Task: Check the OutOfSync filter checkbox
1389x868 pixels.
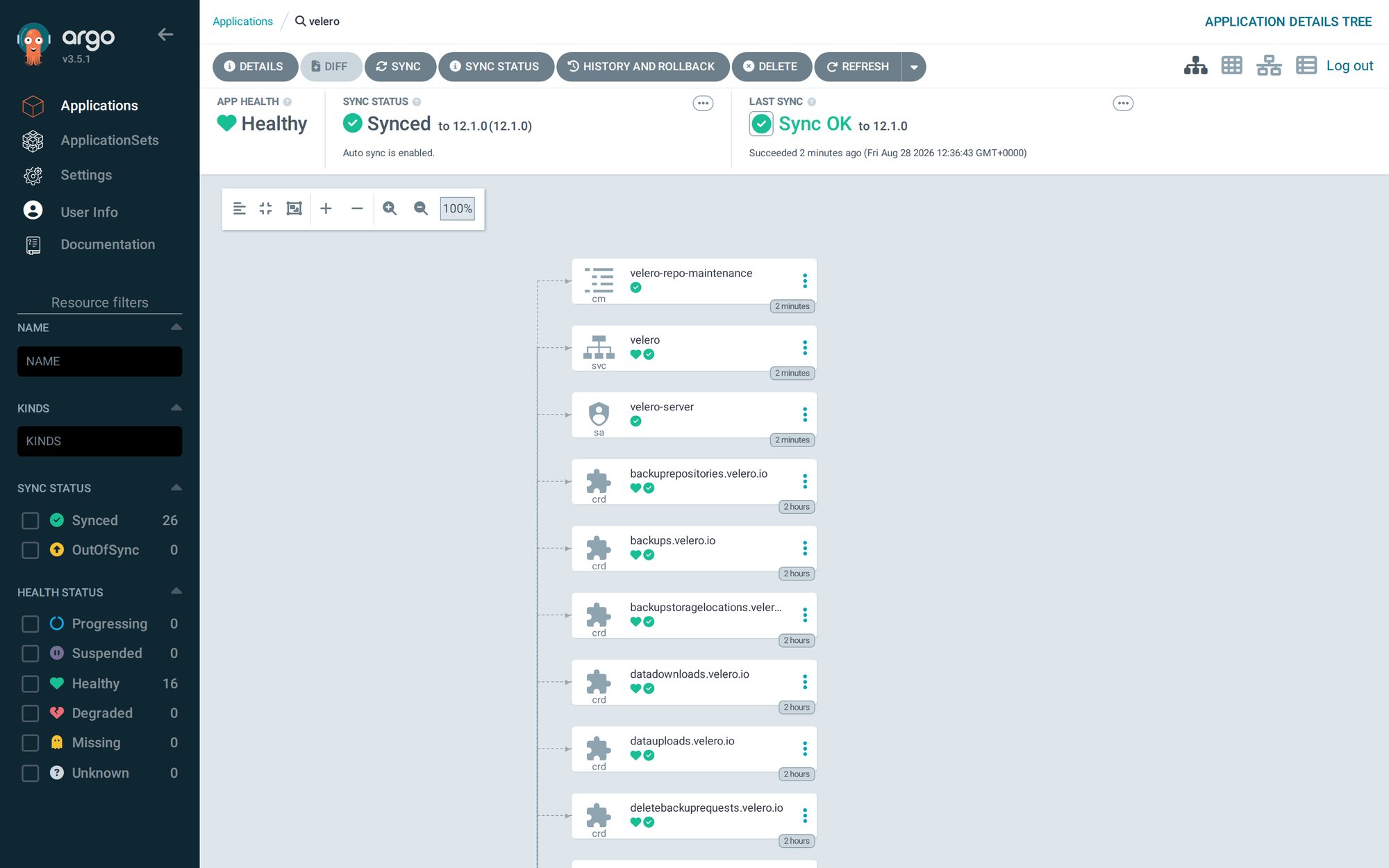Action: click(31, 550)
